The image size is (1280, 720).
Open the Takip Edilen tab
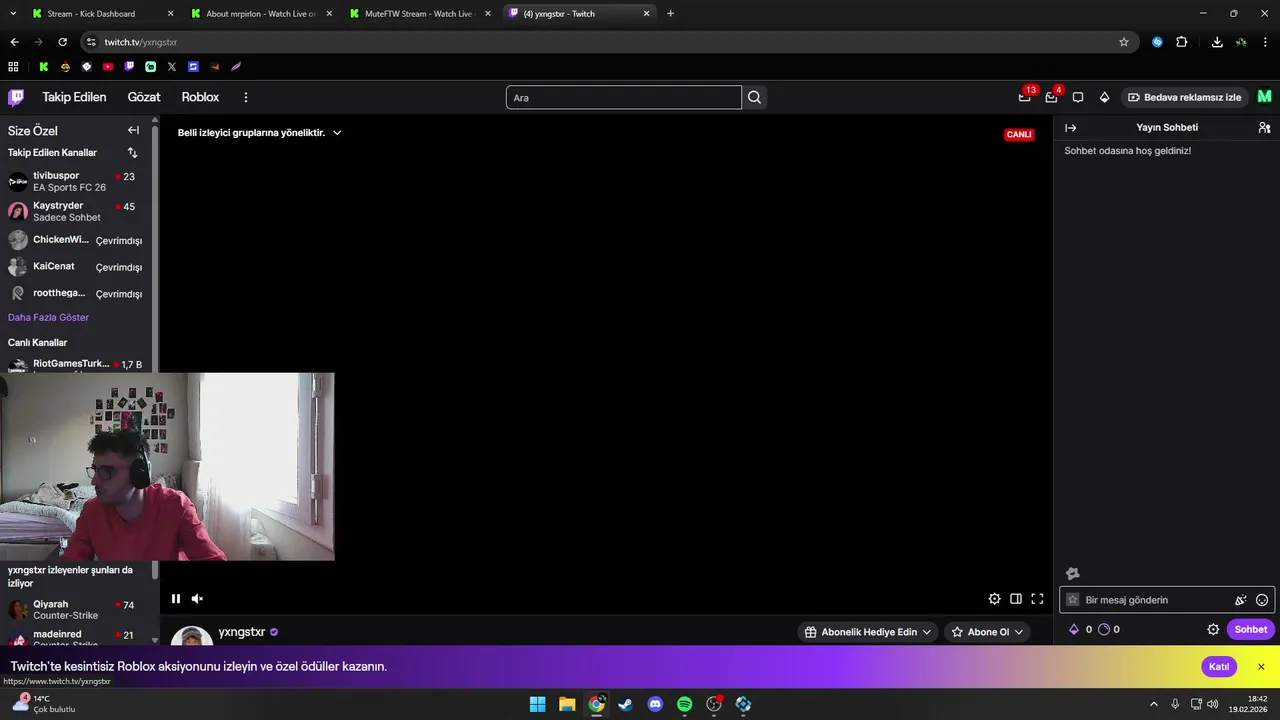click(74, 97)
